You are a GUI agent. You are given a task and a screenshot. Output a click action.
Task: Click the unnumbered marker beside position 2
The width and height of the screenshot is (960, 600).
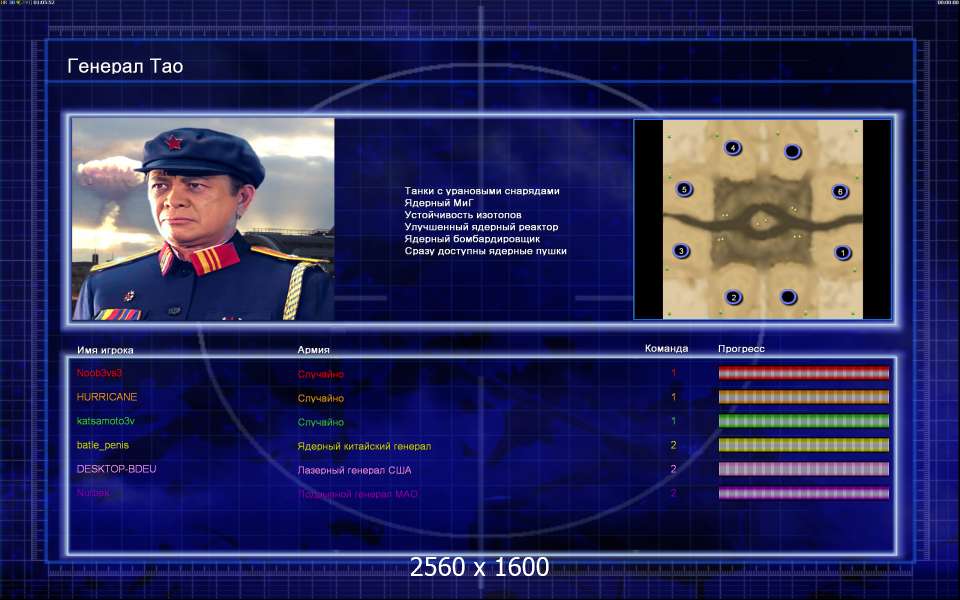789,297
